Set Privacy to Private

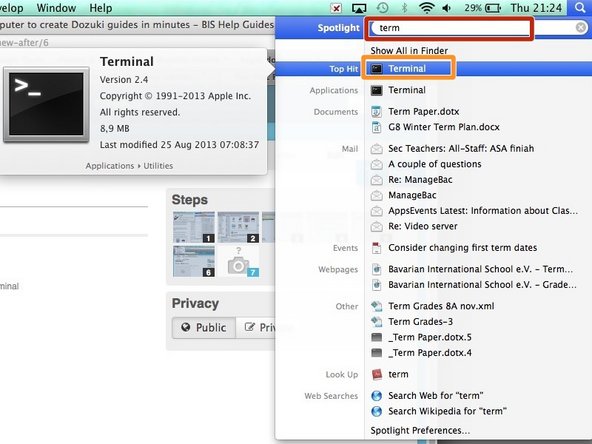tap(256, 327)
